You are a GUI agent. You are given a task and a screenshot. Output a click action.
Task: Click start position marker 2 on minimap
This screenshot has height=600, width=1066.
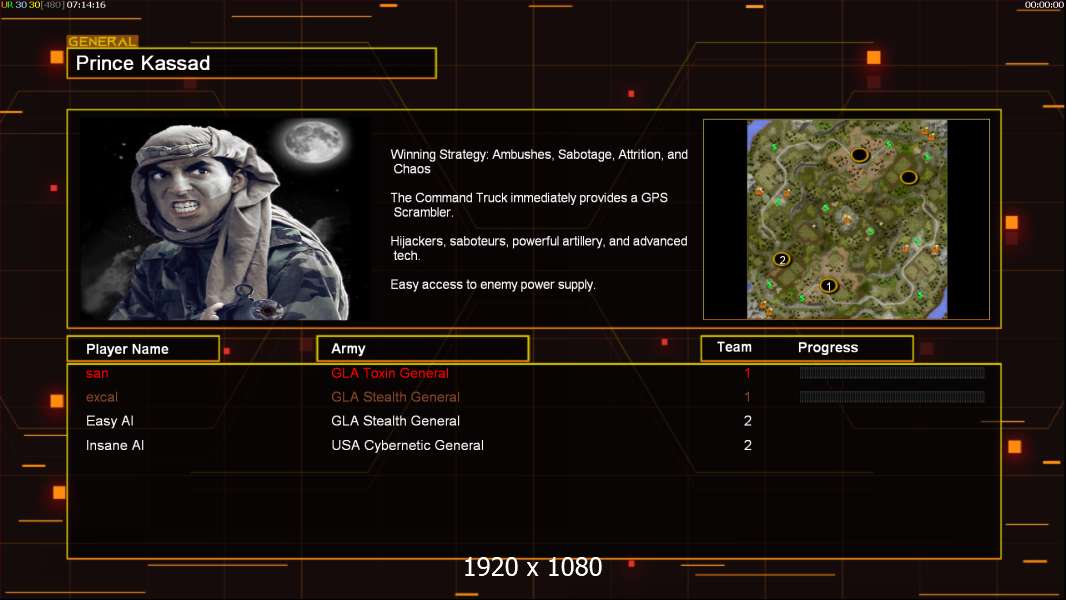(782, 259)
